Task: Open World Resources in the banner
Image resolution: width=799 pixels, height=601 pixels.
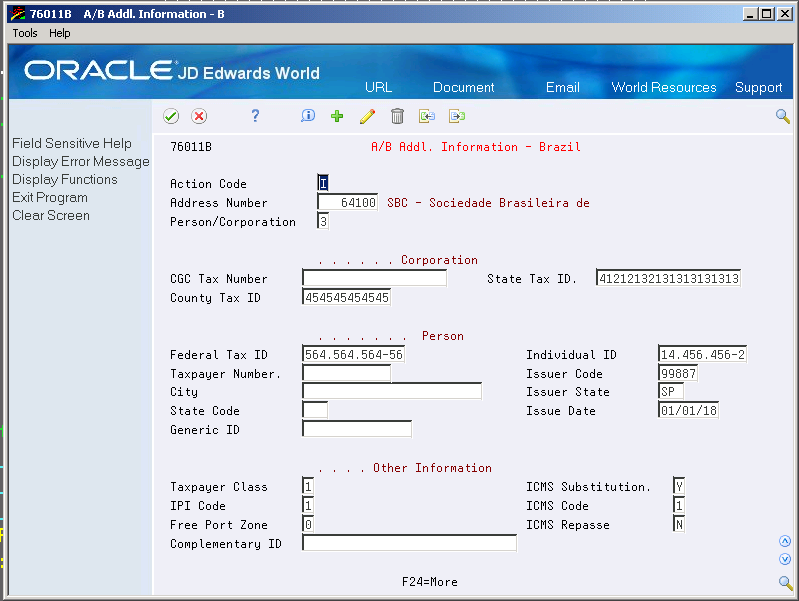Action: [x=664, y=87]
